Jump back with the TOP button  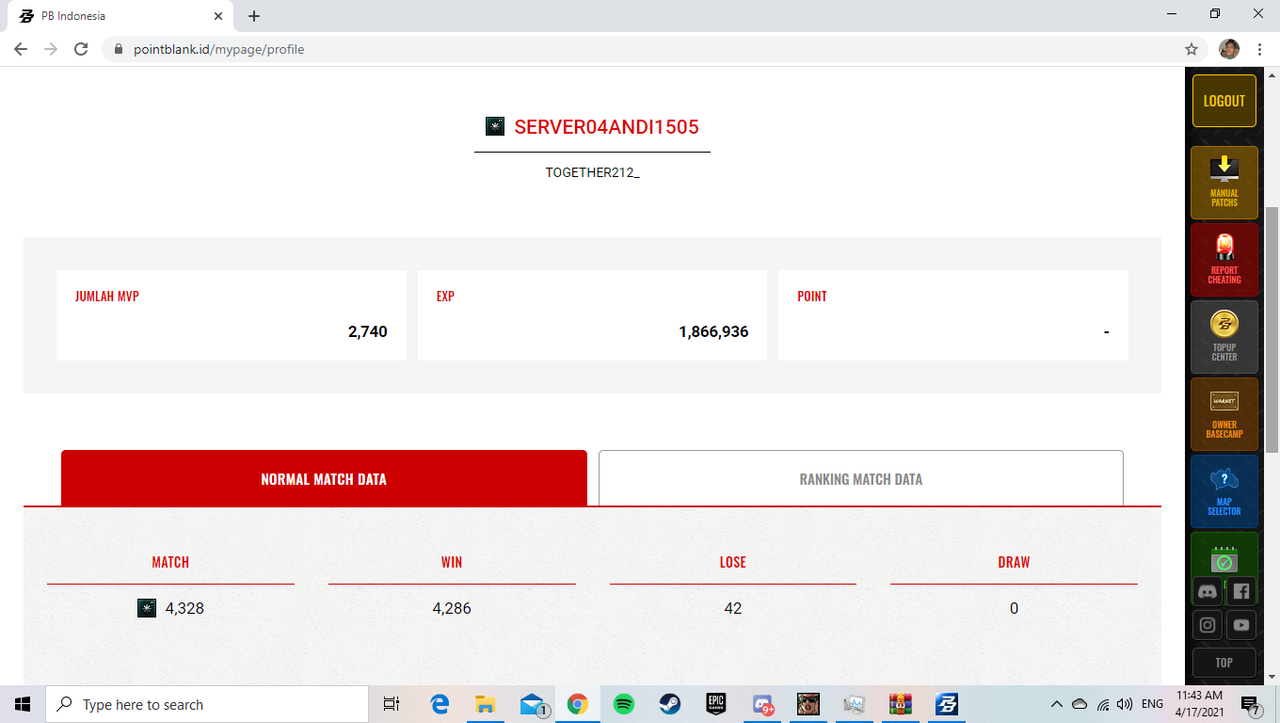point(1224,663)
